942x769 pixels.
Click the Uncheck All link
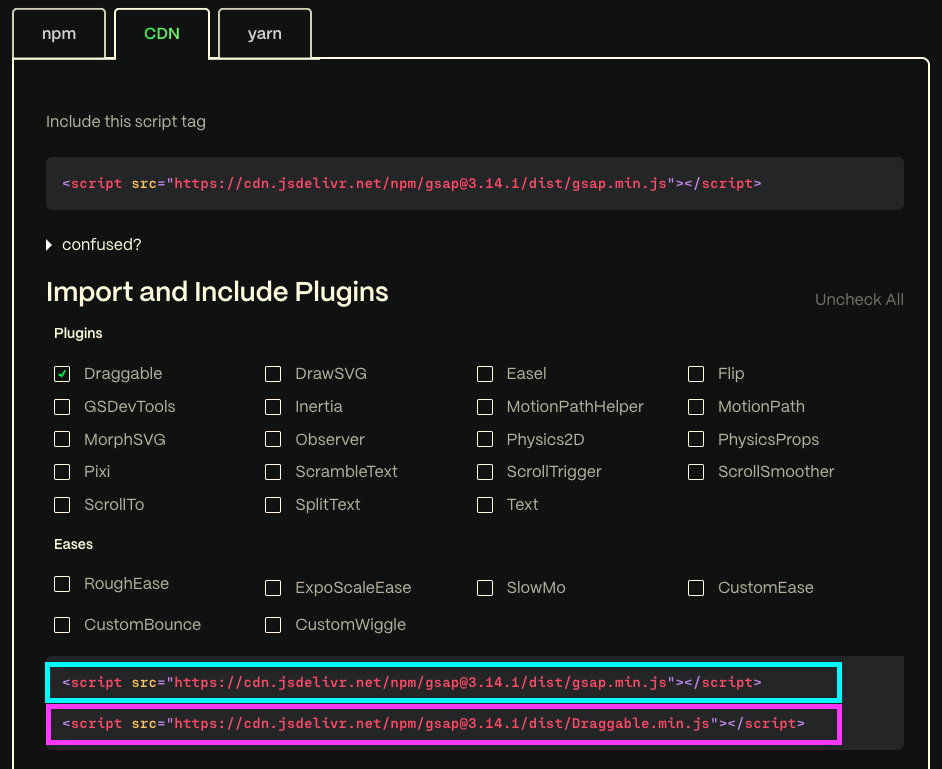tap(858, 300)
